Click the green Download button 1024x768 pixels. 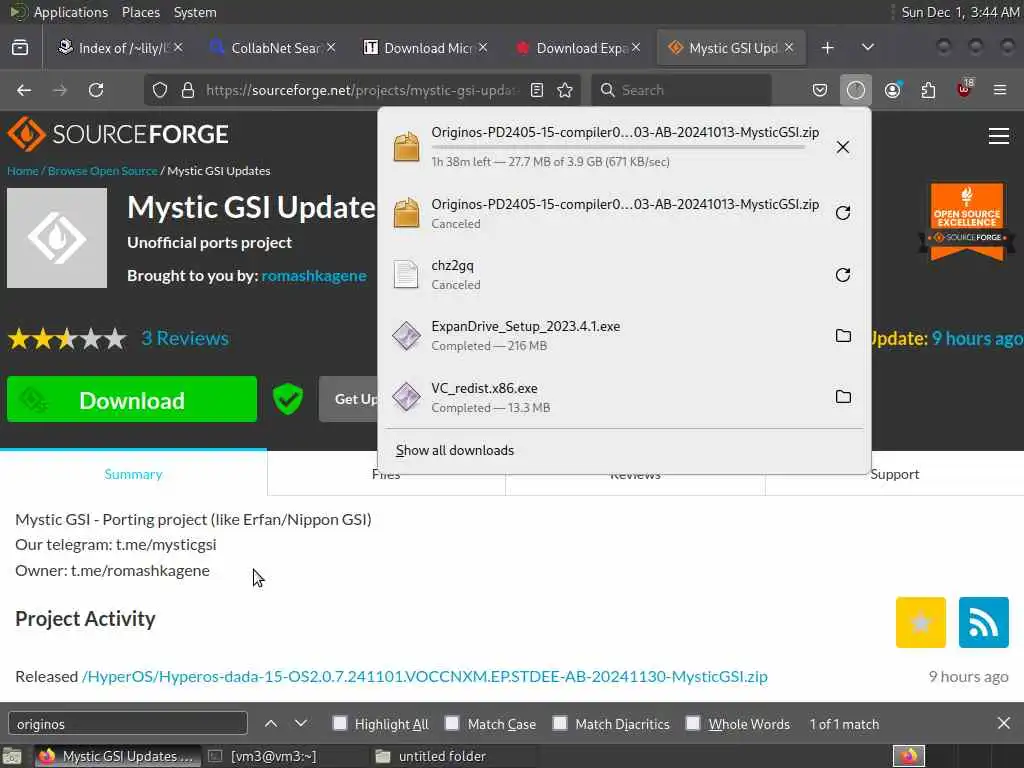pyautogui.click(x=132, y=399)
